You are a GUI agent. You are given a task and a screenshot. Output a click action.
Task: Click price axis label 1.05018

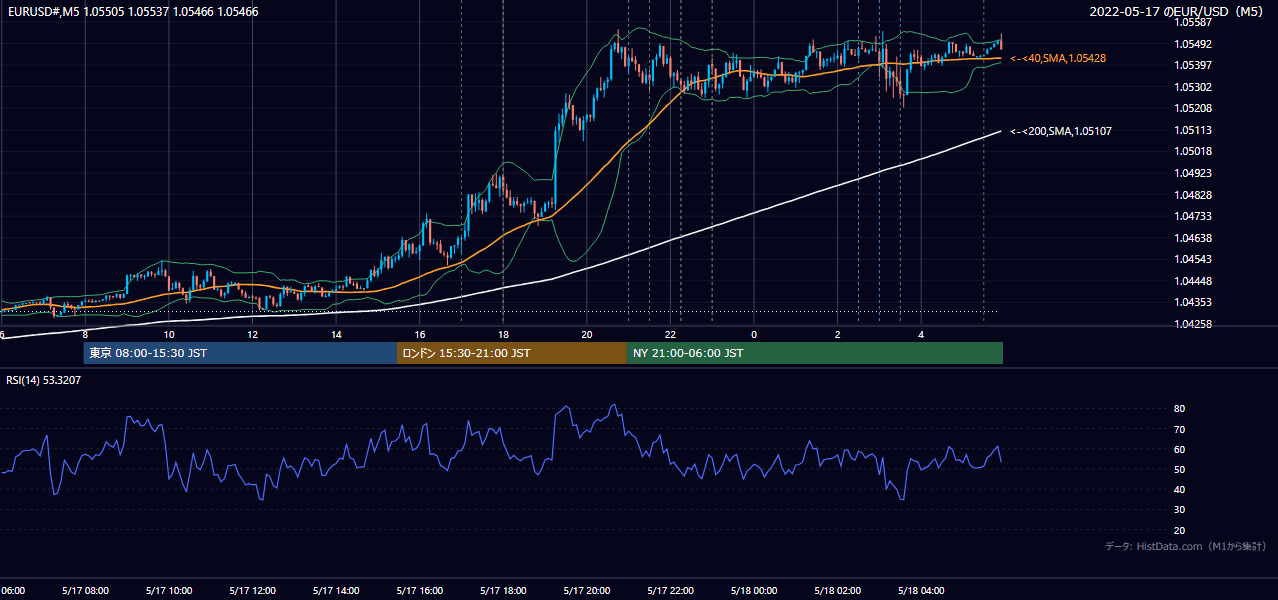coord(1192,151)
